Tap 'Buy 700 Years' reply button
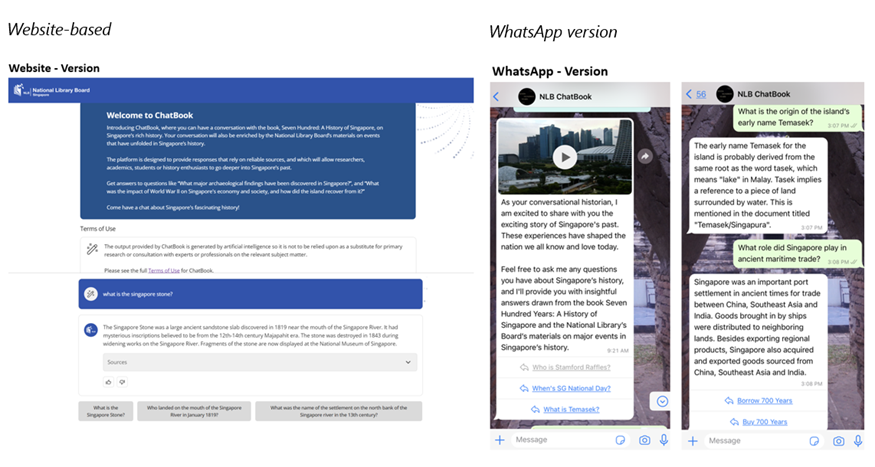The image size is (875, 467). point(763,421)
